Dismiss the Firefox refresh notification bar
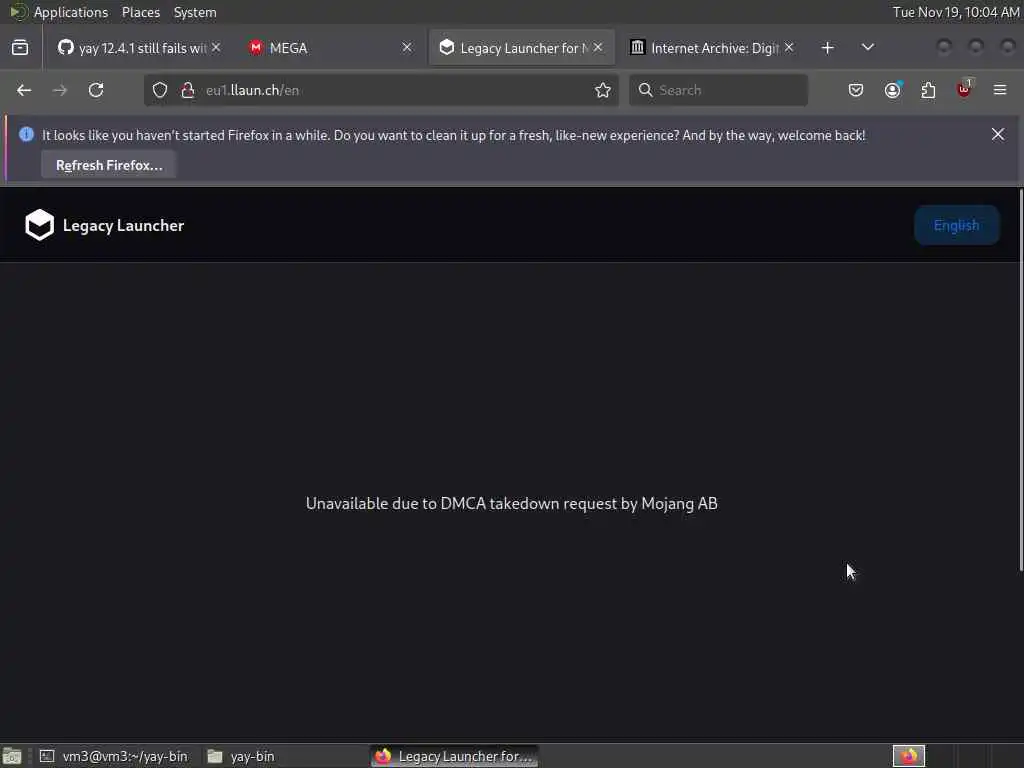 point(998,135)
